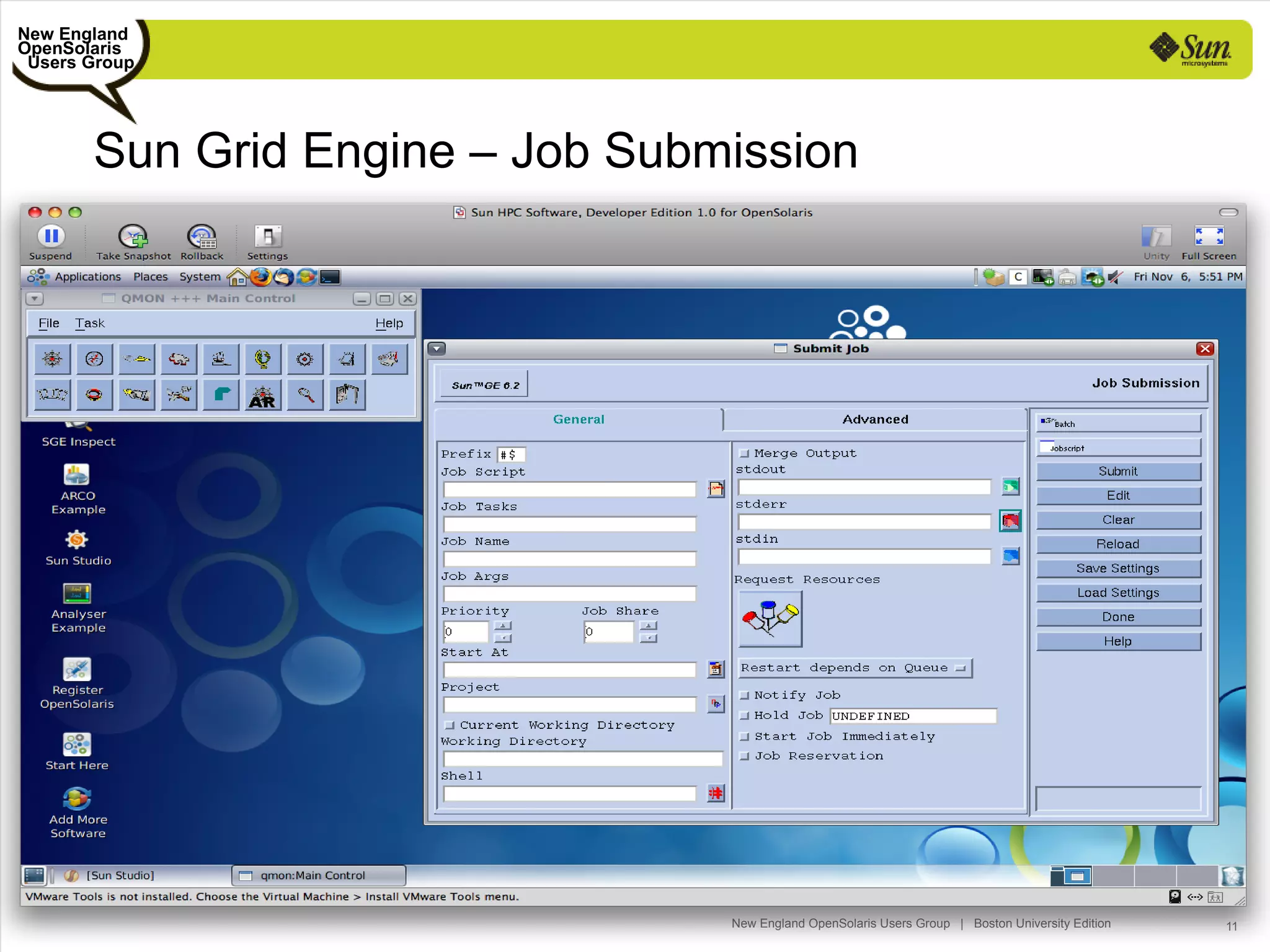Open QMON Main Control window menu arrow
1270x952 pixels.
pos(35,299)
